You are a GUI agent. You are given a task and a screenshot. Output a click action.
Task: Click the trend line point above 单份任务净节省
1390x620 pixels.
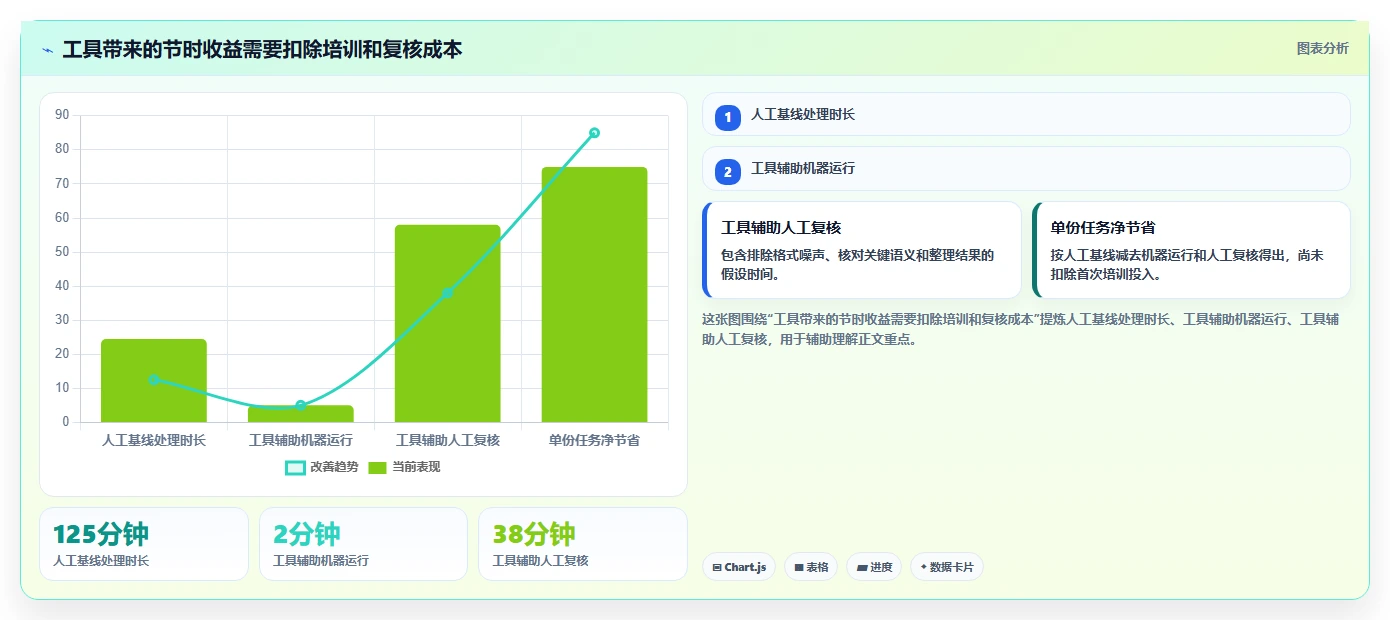[595, 132]
